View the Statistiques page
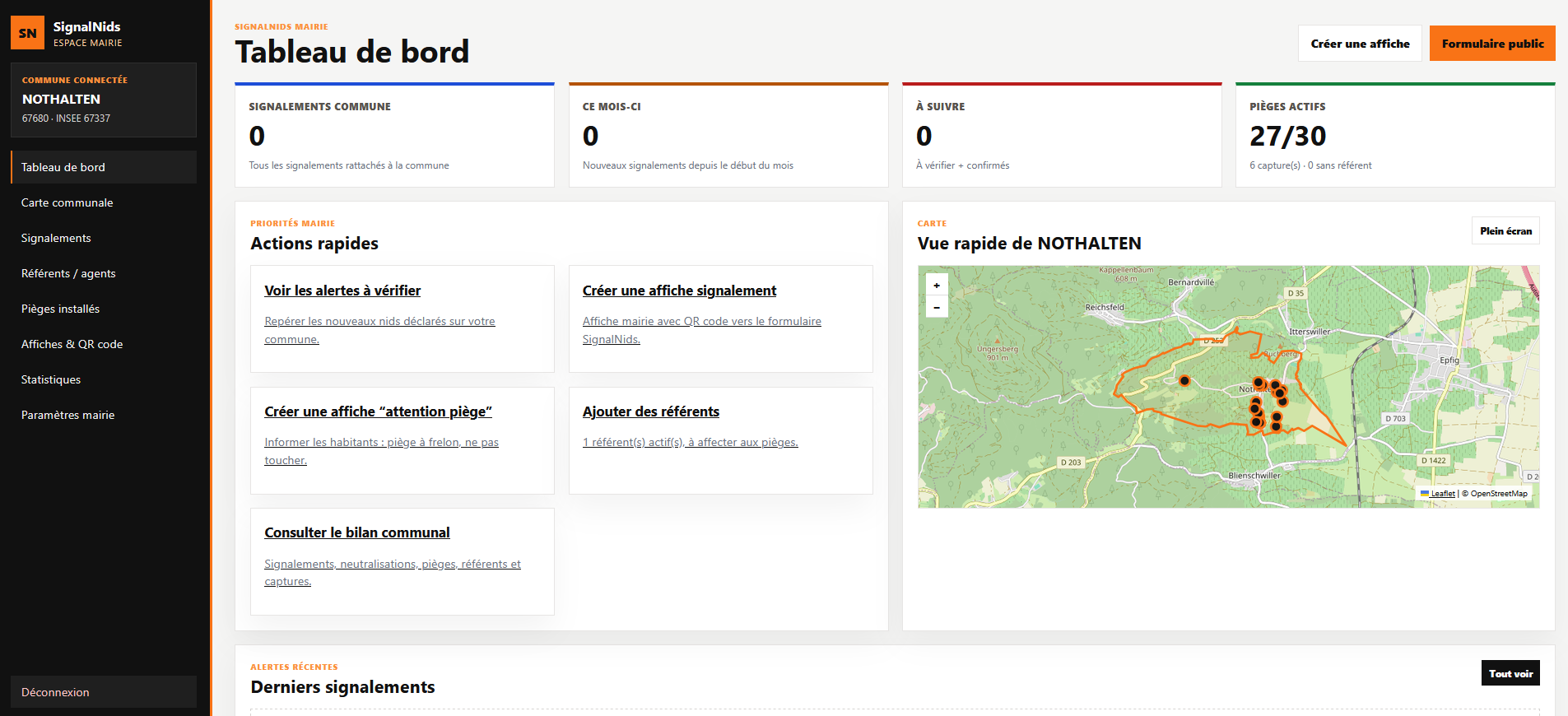Screen dimensions: 1568x716 [x=104, y=379]
